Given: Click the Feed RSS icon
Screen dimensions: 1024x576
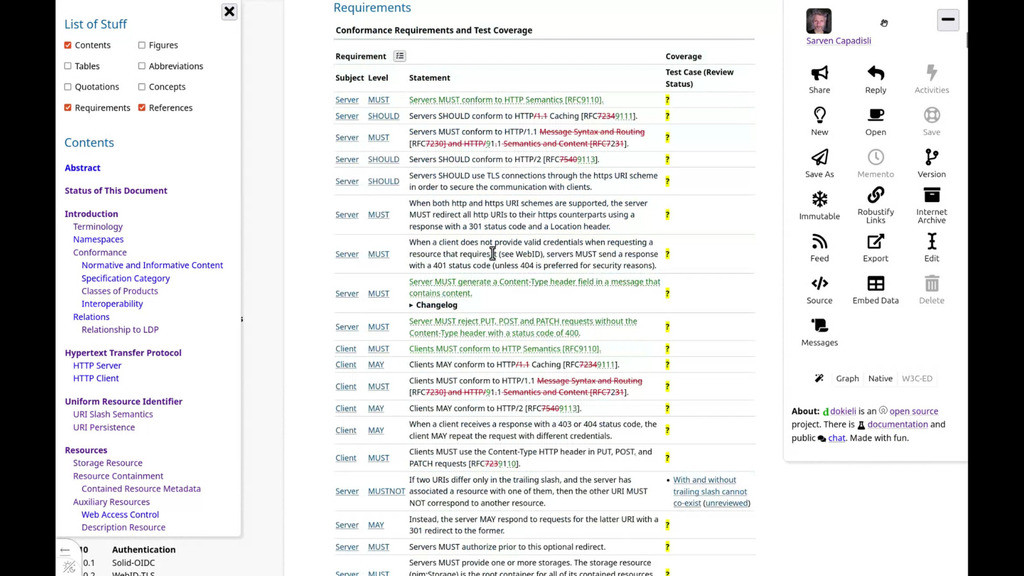Looking at the screenshot, I should (819, 241).
